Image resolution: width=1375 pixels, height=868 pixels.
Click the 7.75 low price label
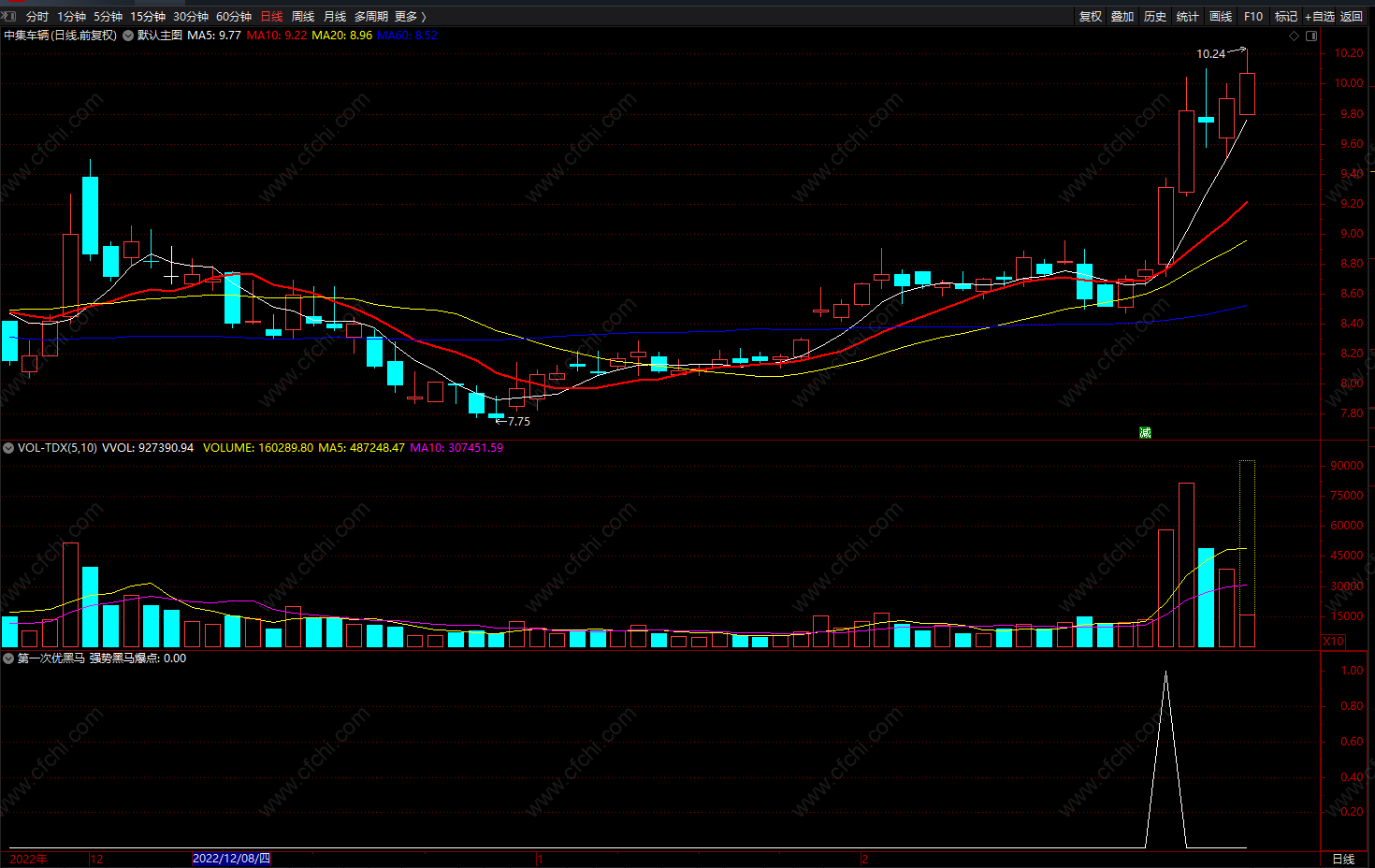519,422
